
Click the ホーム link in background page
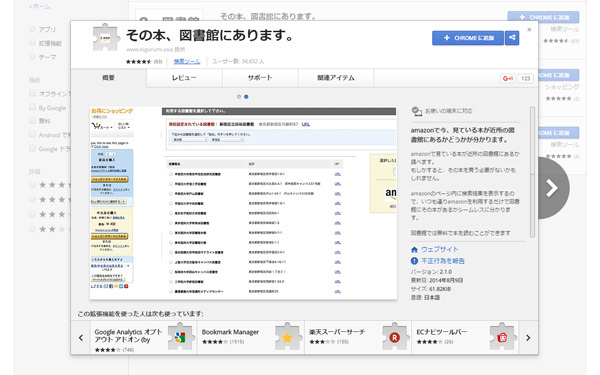click(40, 7)
